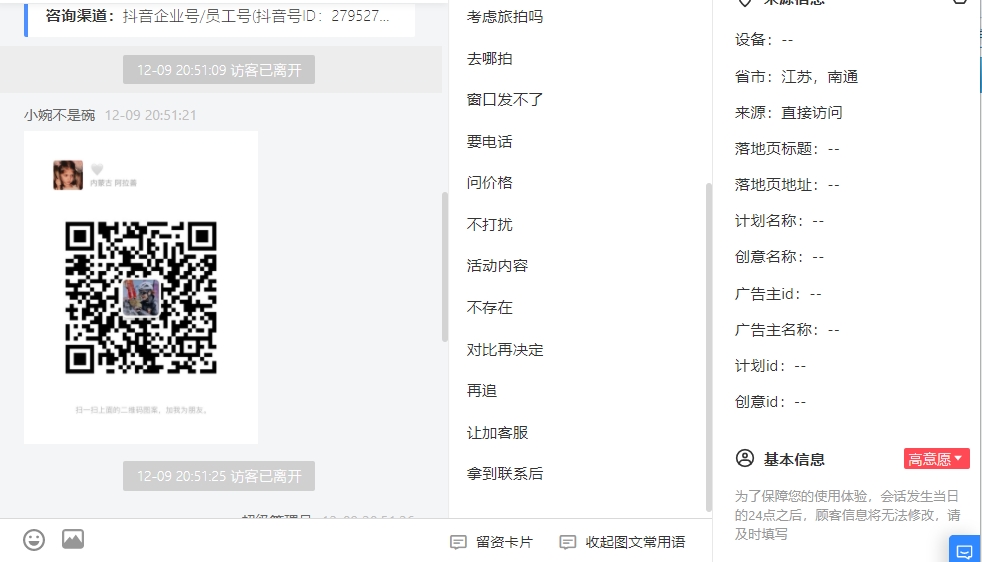Click the 广告主名称 field
Screen dimensions: 982x562
[787, 330]
